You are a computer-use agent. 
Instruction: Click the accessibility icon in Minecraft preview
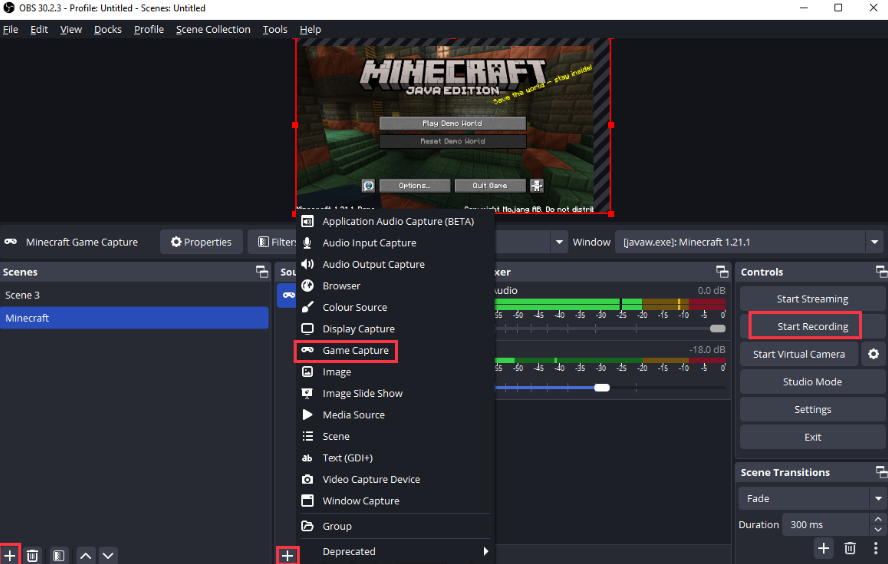click(536, 186)
